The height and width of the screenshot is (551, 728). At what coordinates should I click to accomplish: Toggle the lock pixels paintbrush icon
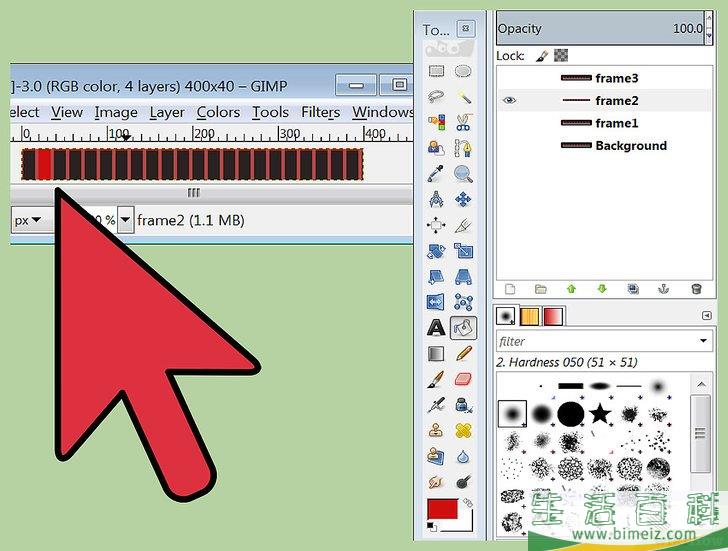click(541, 56)
